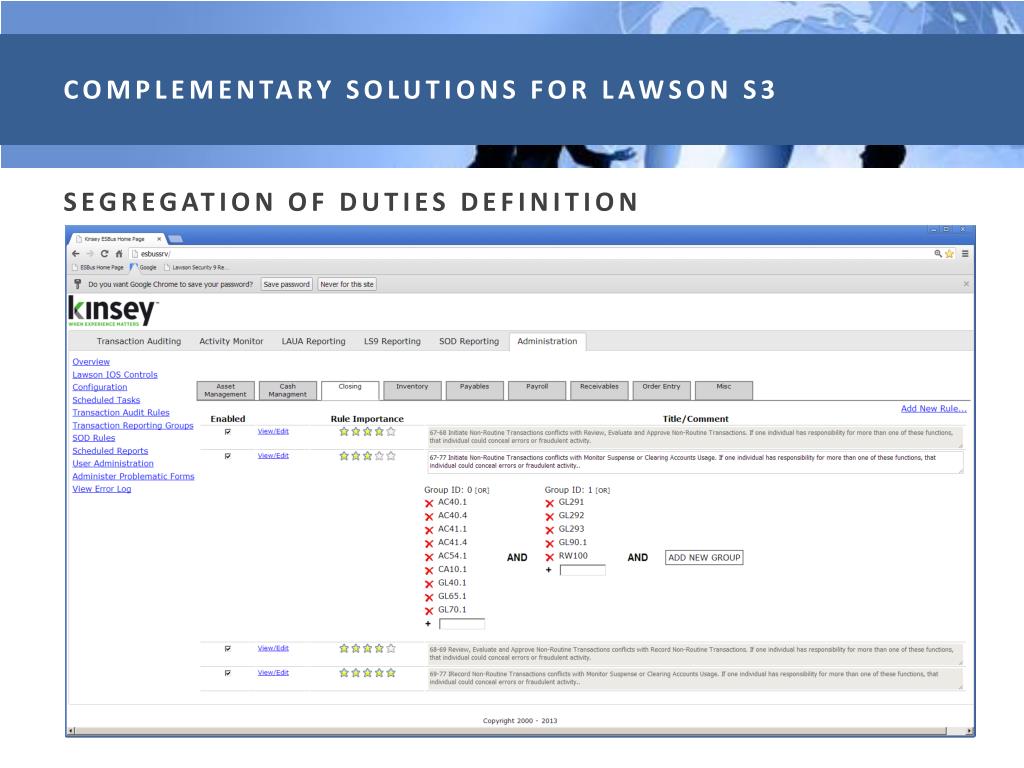Select Cash Management category tab
This screenshot has width=1024, height=768.
pyautogui.click(x=287, y=391)
